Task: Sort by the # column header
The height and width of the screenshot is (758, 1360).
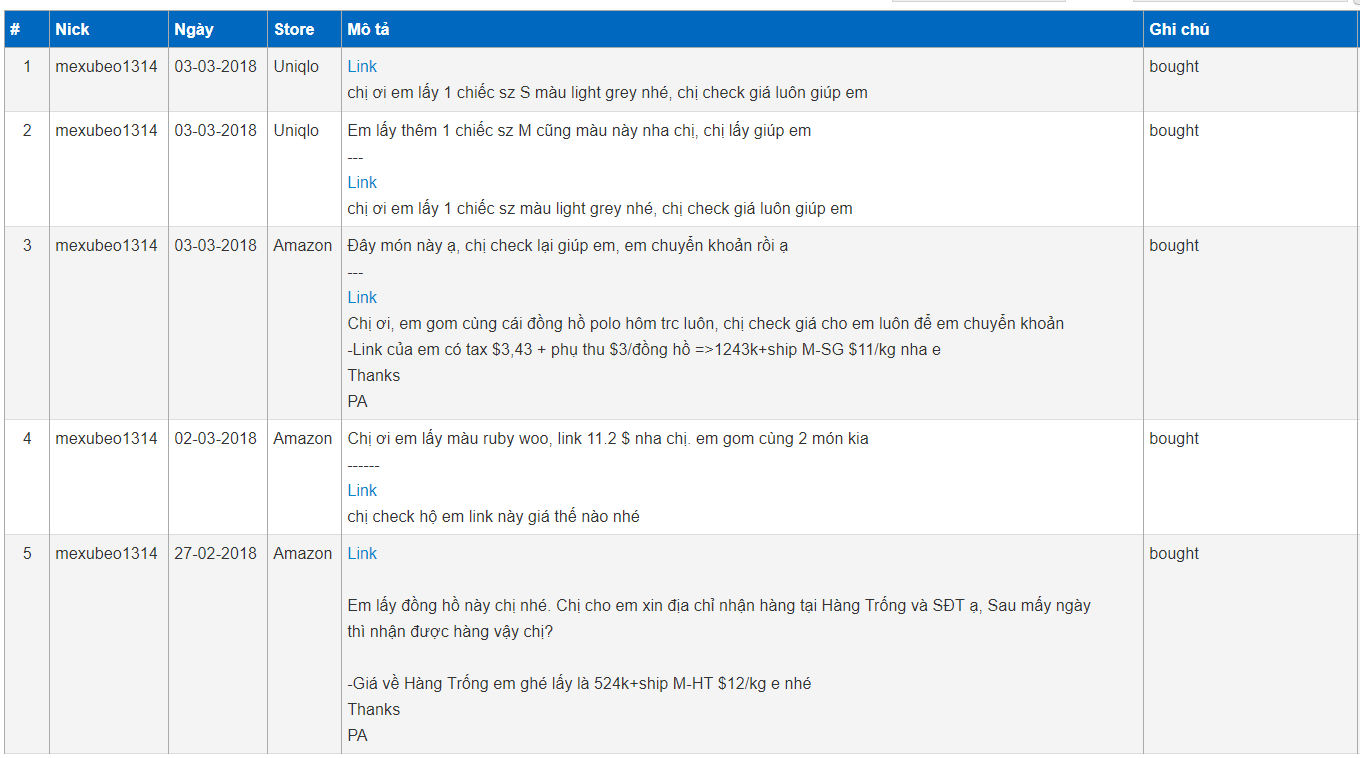Action: coord(15,30)
